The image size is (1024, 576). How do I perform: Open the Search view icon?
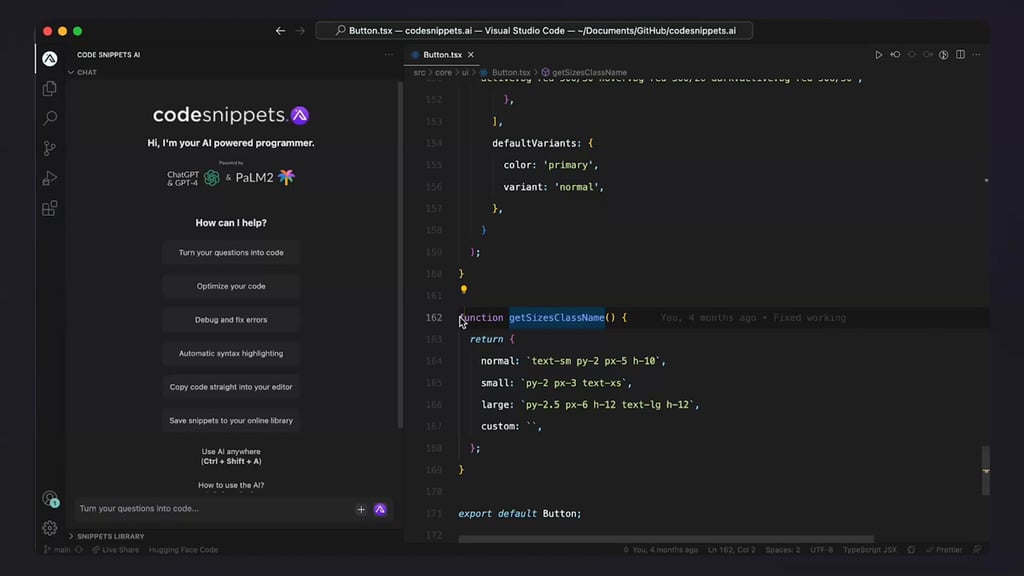pyautogui.click(x=49, y=118)
